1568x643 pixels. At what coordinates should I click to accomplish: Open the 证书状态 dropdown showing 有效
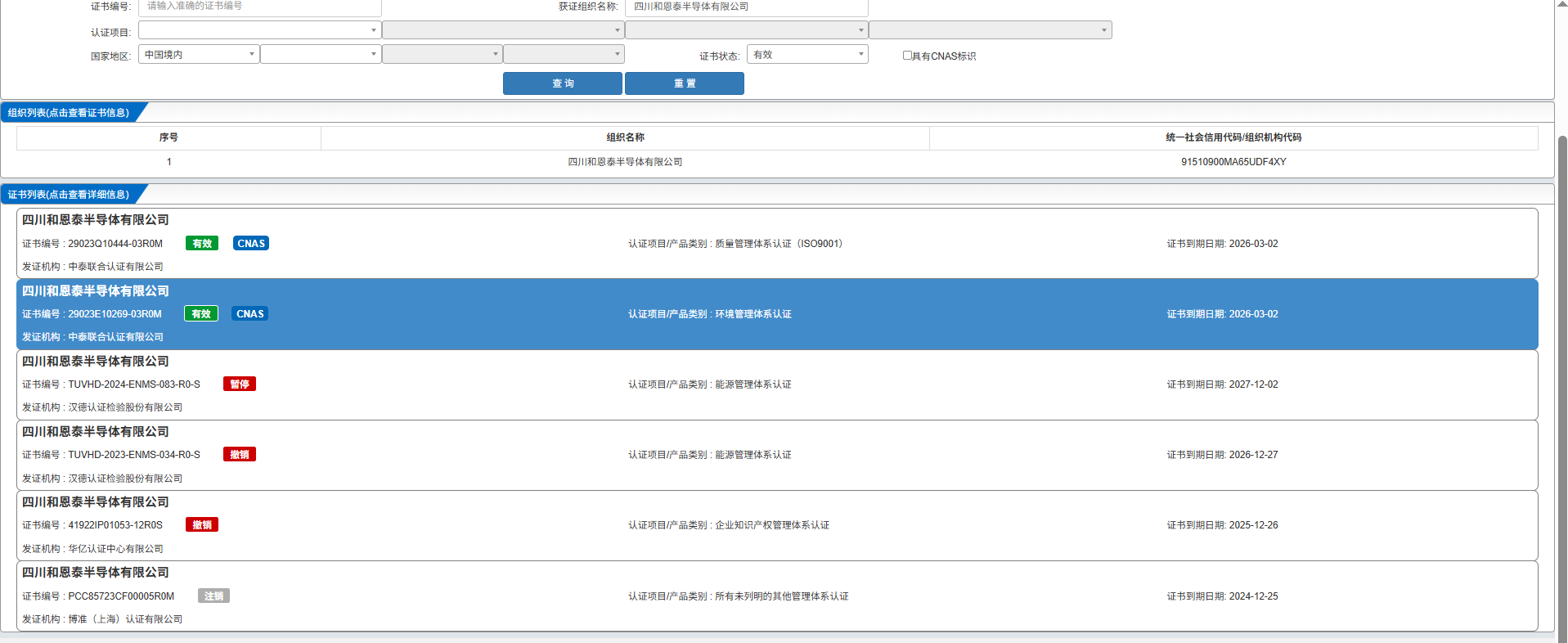click(x=807, y=55)
